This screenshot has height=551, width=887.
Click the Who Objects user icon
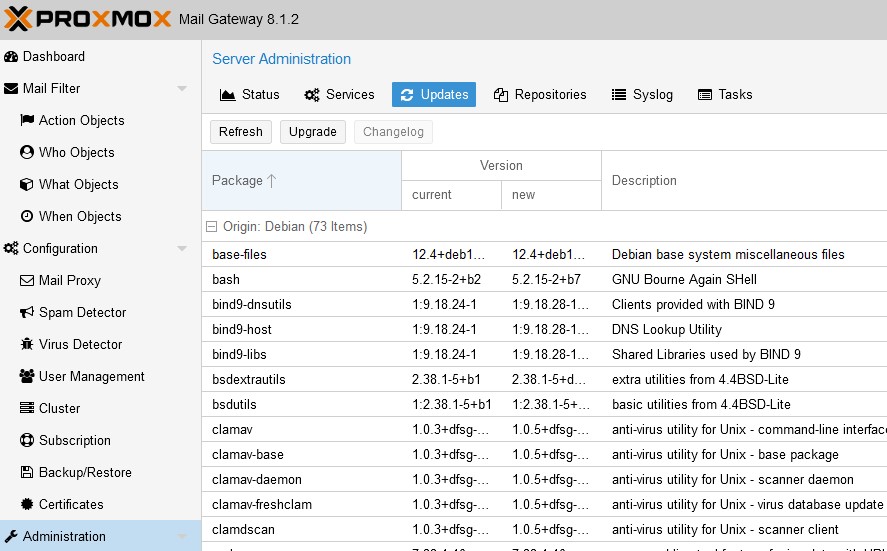27,152
